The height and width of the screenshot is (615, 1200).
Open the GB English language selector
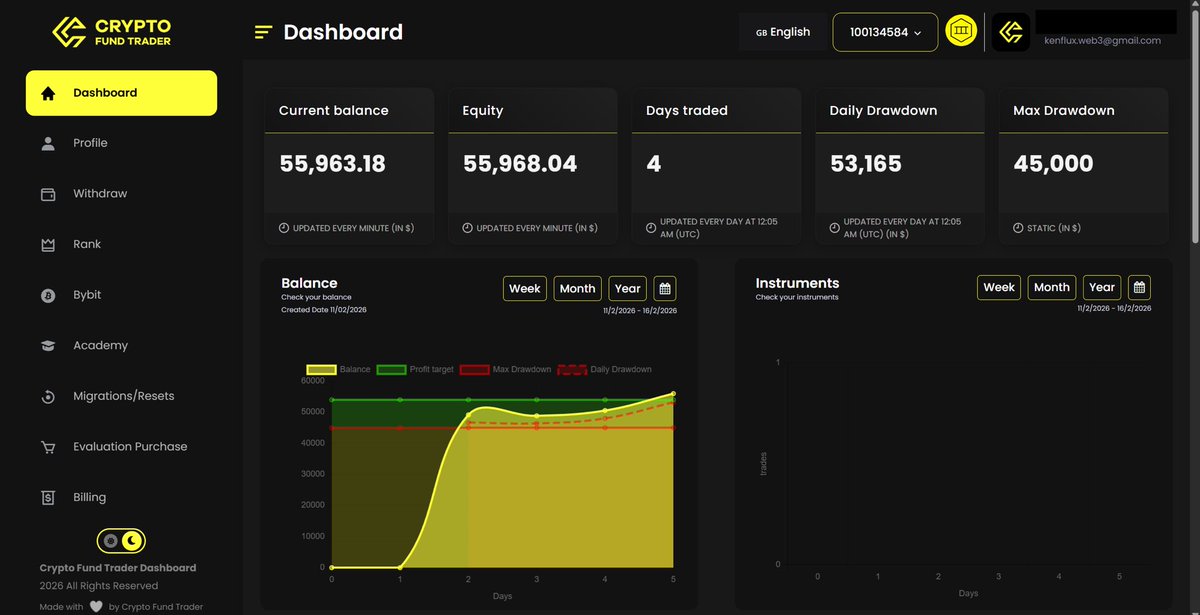[783, 32]
